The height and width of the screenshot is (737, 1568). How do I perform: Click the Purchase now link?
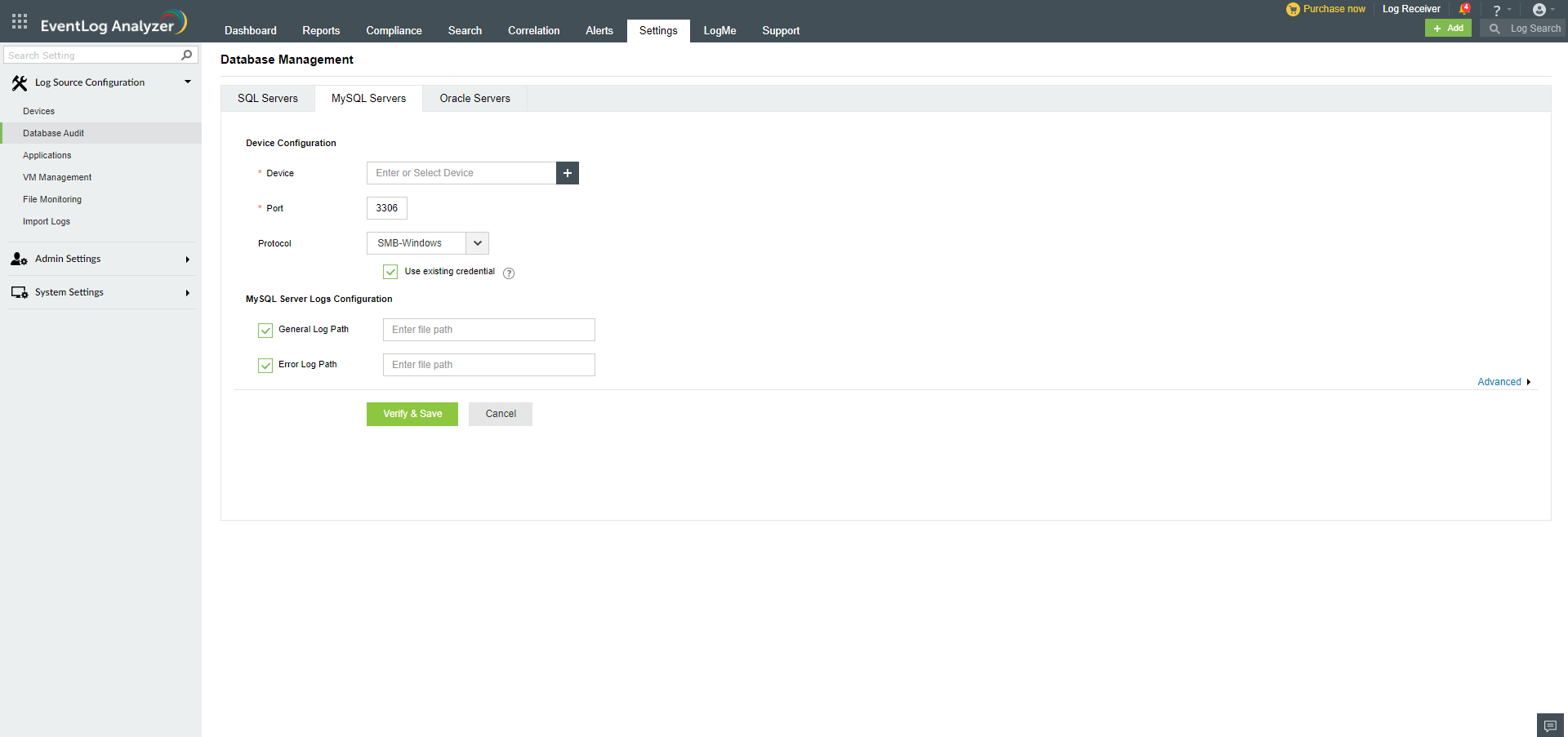[1334, 9]
